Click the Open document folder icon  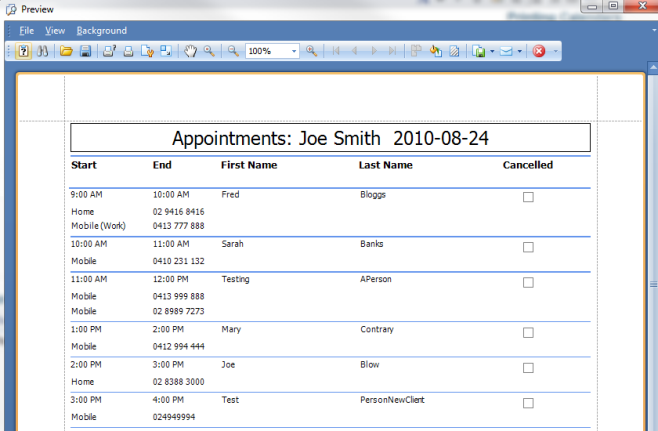coord(66,51)
